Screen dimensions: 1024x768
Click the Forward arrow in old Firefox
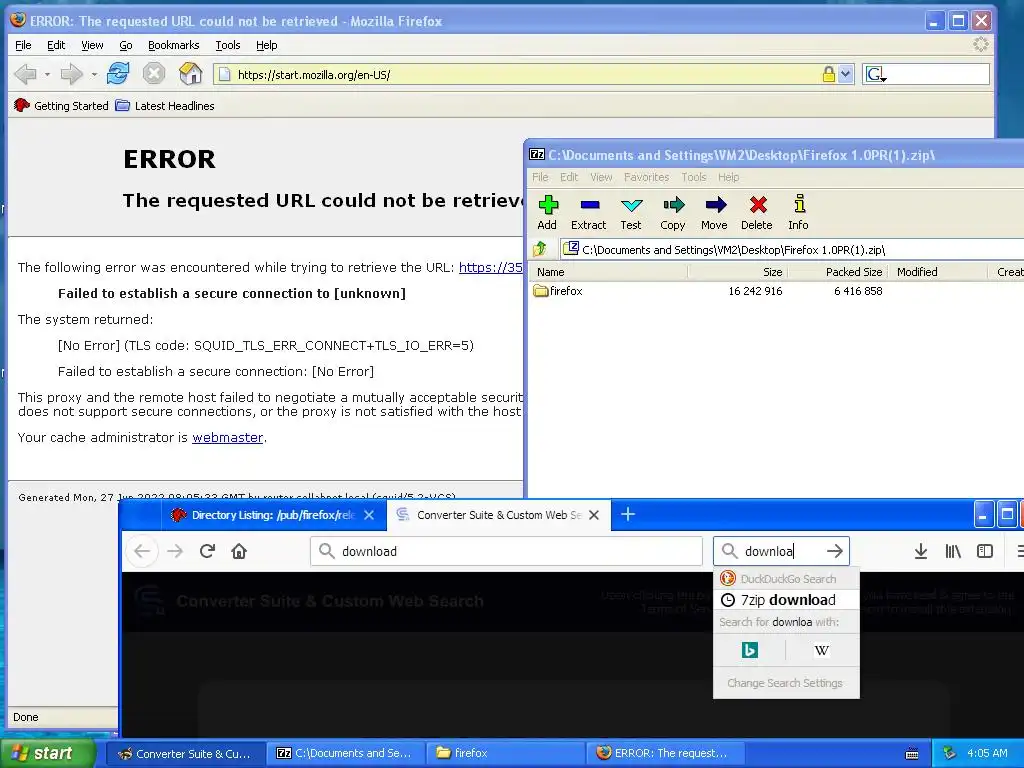(x=71, y=74)
